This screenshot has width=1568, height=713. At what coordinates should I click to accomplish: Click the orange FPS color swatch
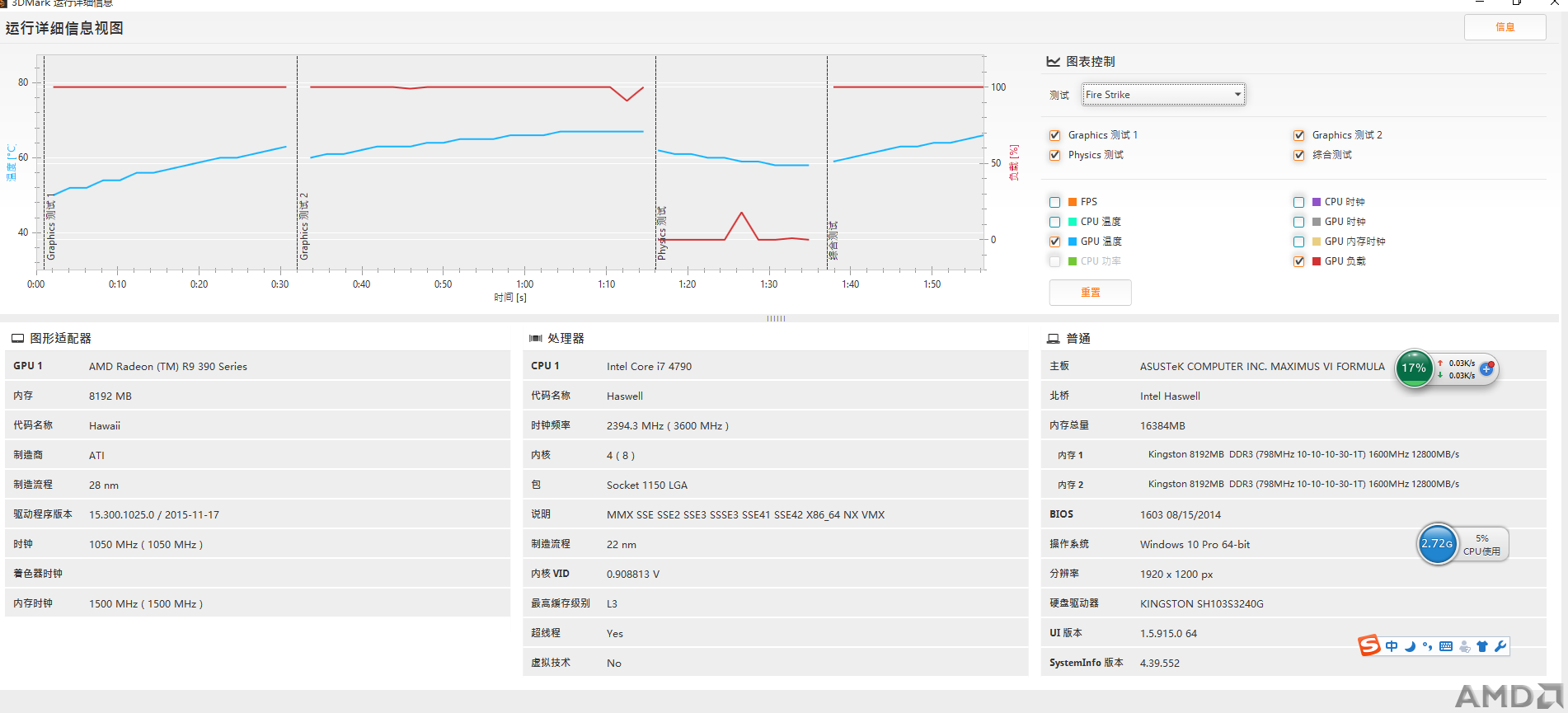coord(1073,202)
